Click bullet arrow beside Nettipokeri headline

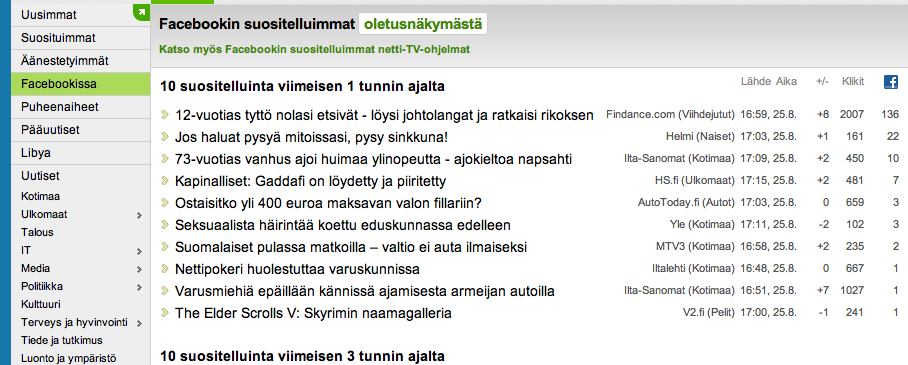165,269
